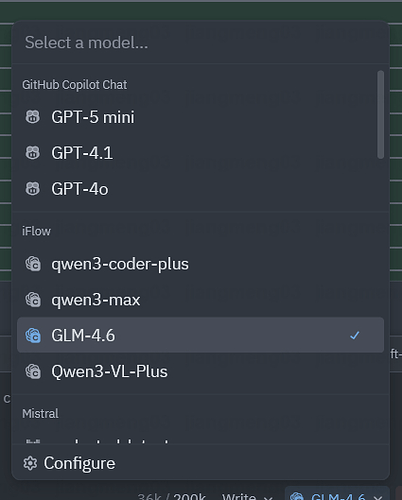
Task: Click the gear icon beside Configure
Action: pos(30,463)
